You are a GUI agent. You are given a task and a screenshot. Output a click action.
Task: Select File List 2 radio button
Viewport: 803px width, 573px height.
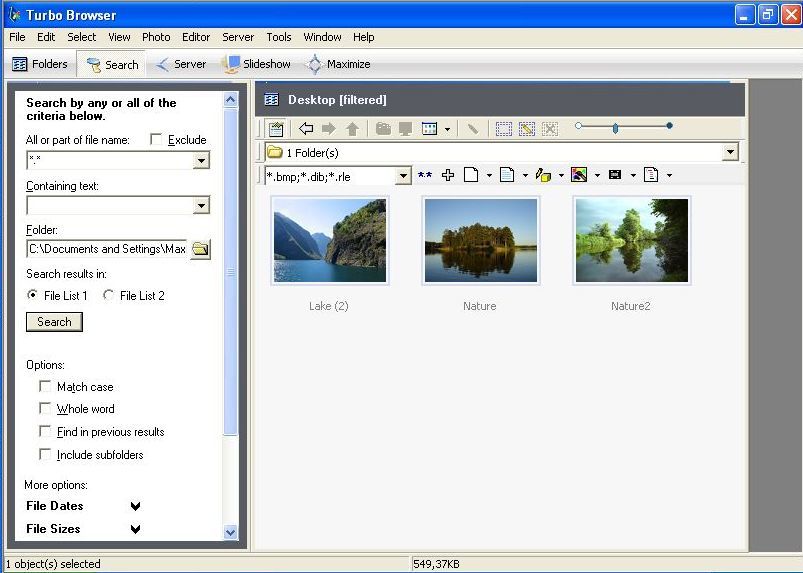(x=108, y=295)
